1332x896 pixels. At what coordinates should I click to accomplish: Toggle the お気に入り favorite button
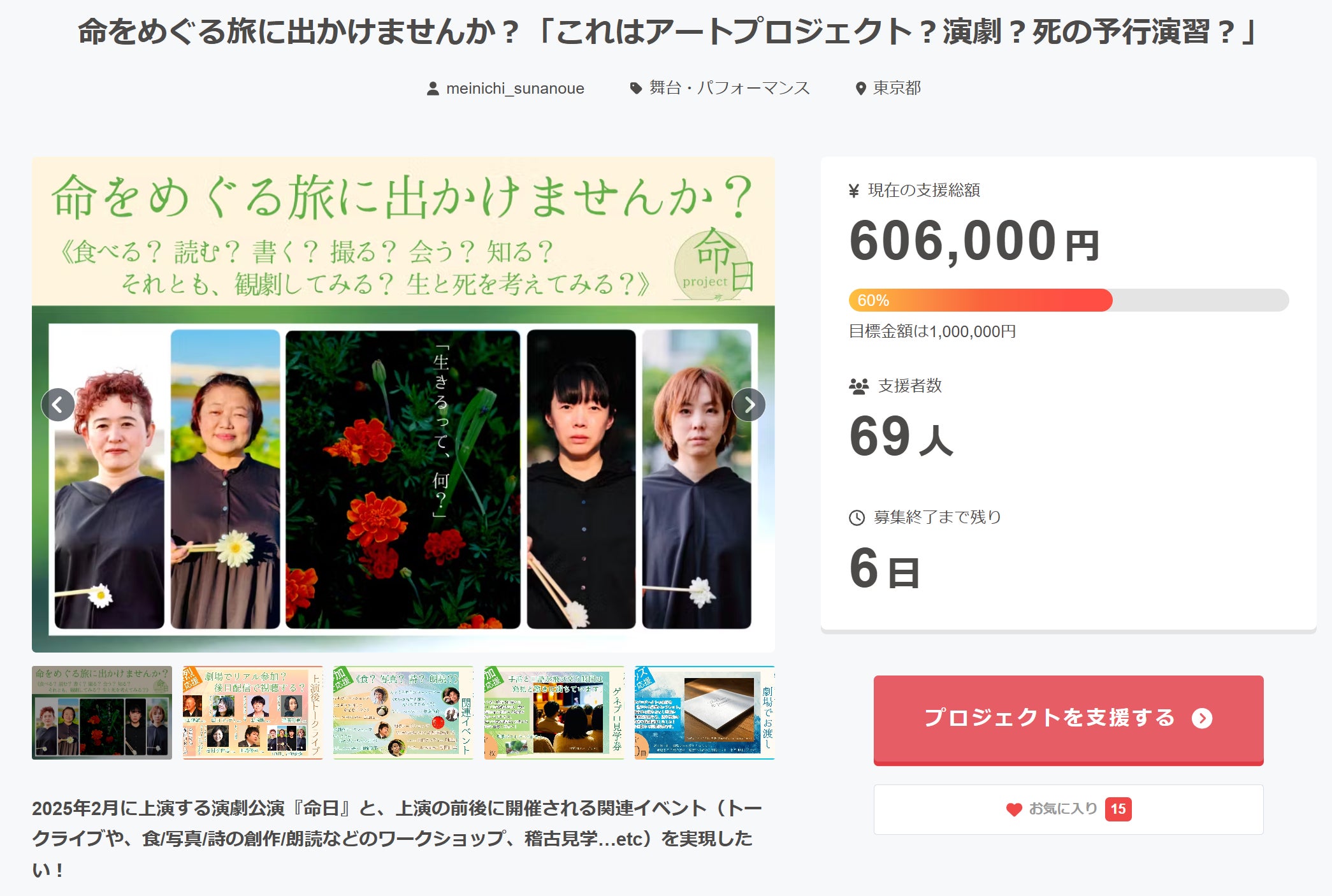pyautogui.click(x=1068, y=809)
